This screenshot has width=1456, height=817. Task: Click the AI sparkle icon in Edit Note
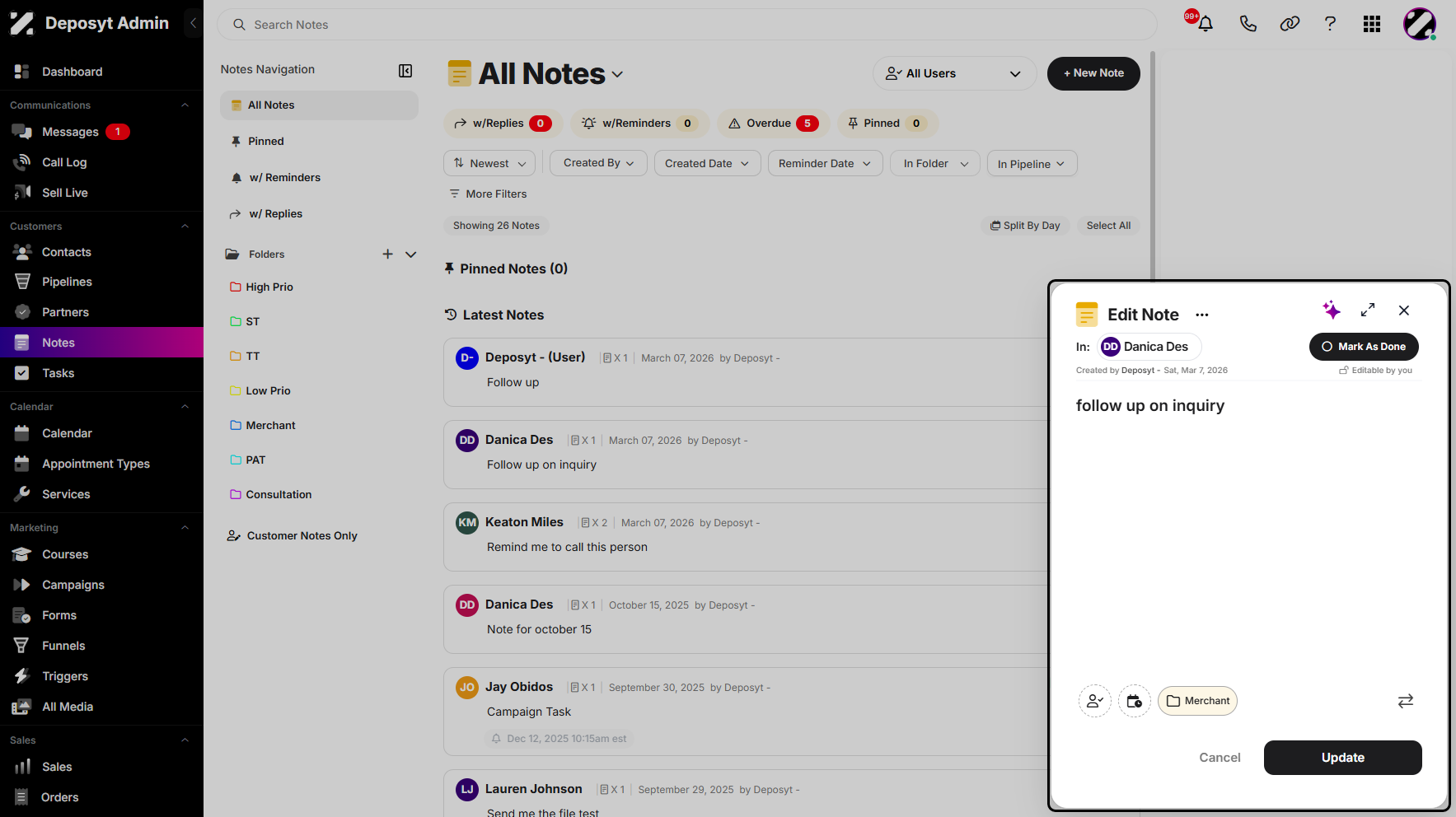[1332, 310]
